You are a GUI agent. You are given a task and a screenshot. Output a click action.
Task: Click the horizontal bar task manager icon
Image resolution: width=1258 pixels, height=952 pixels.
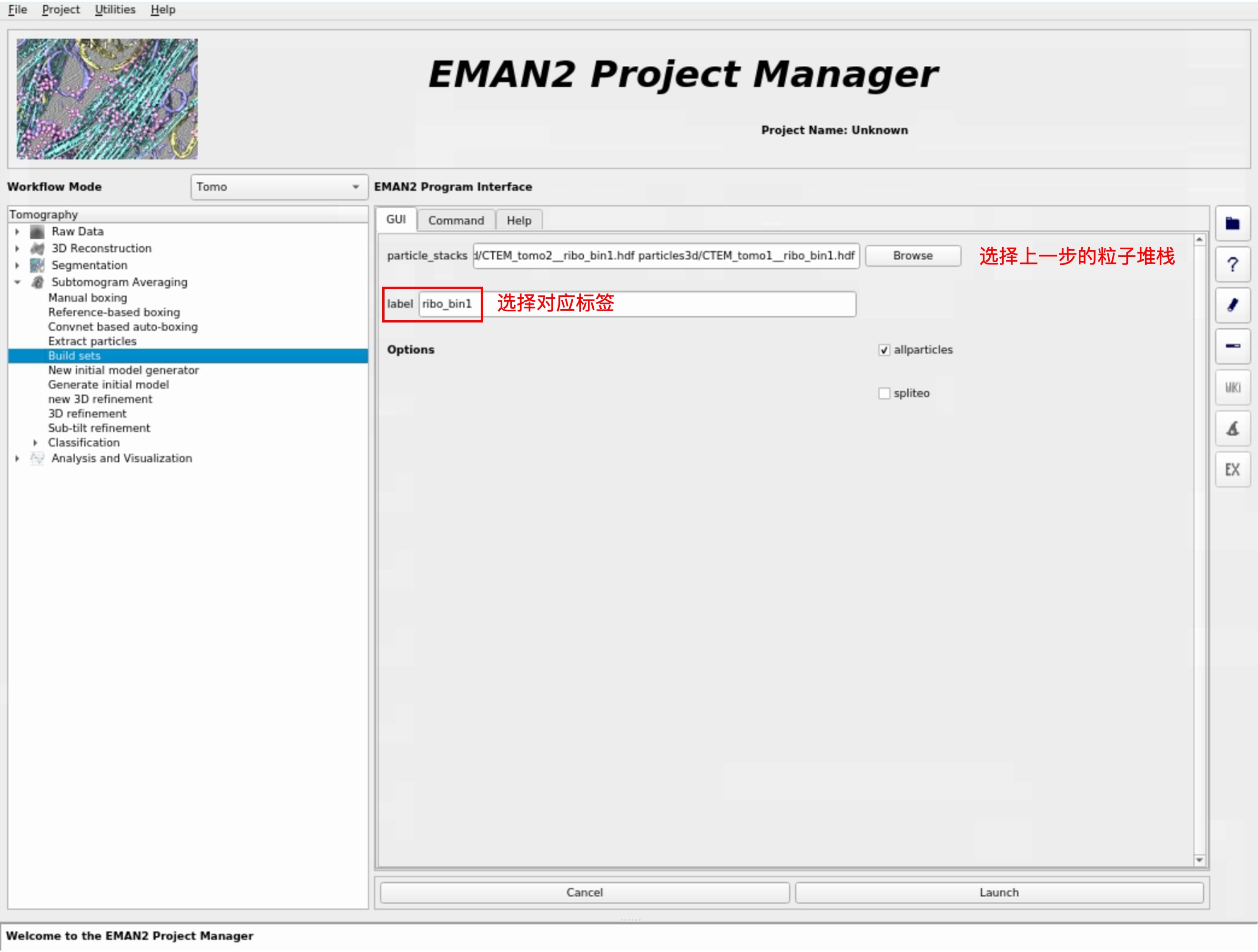click(x=1232, y=346)
